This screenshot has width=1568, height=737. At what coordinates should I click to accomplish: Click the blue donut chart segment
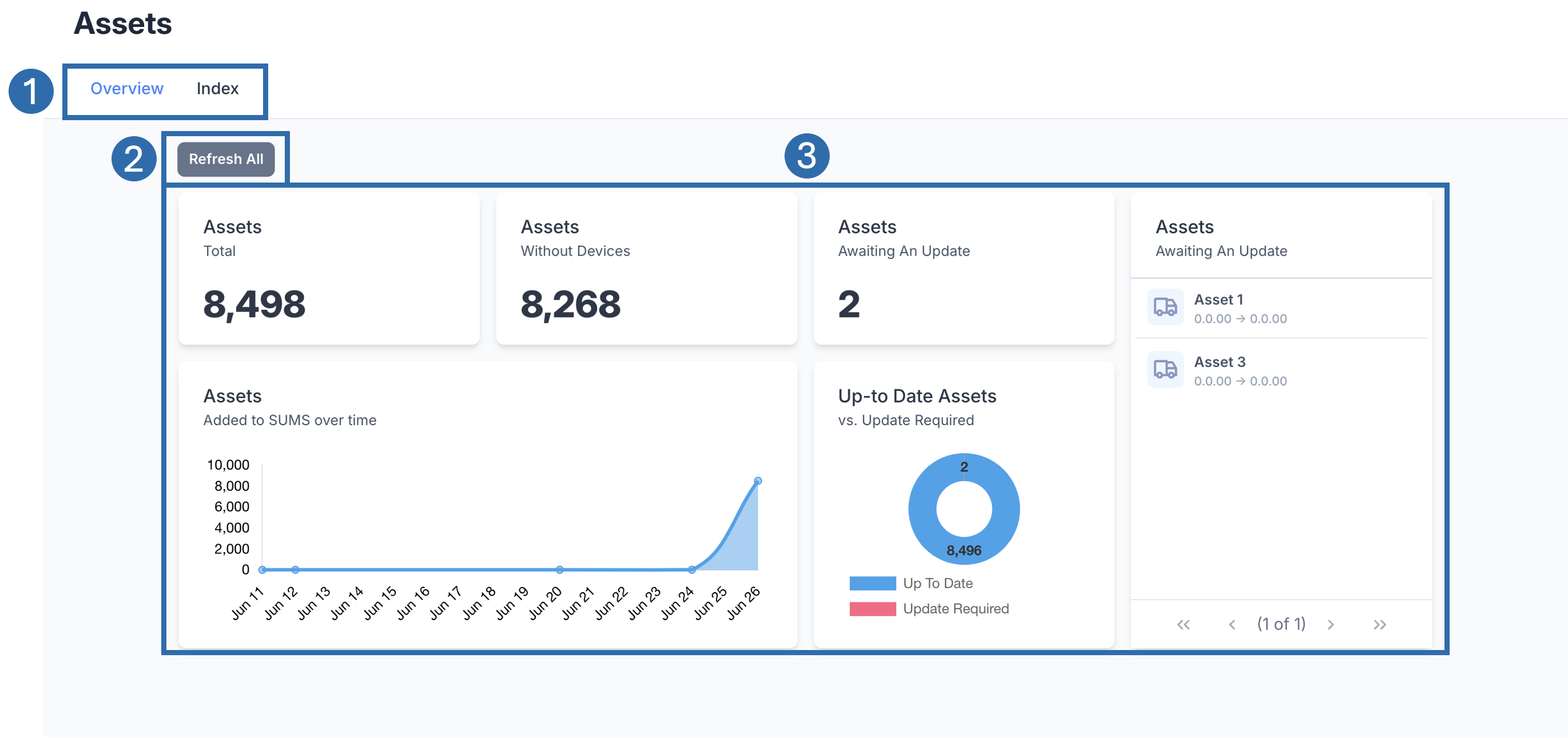(x=923, y=509)
